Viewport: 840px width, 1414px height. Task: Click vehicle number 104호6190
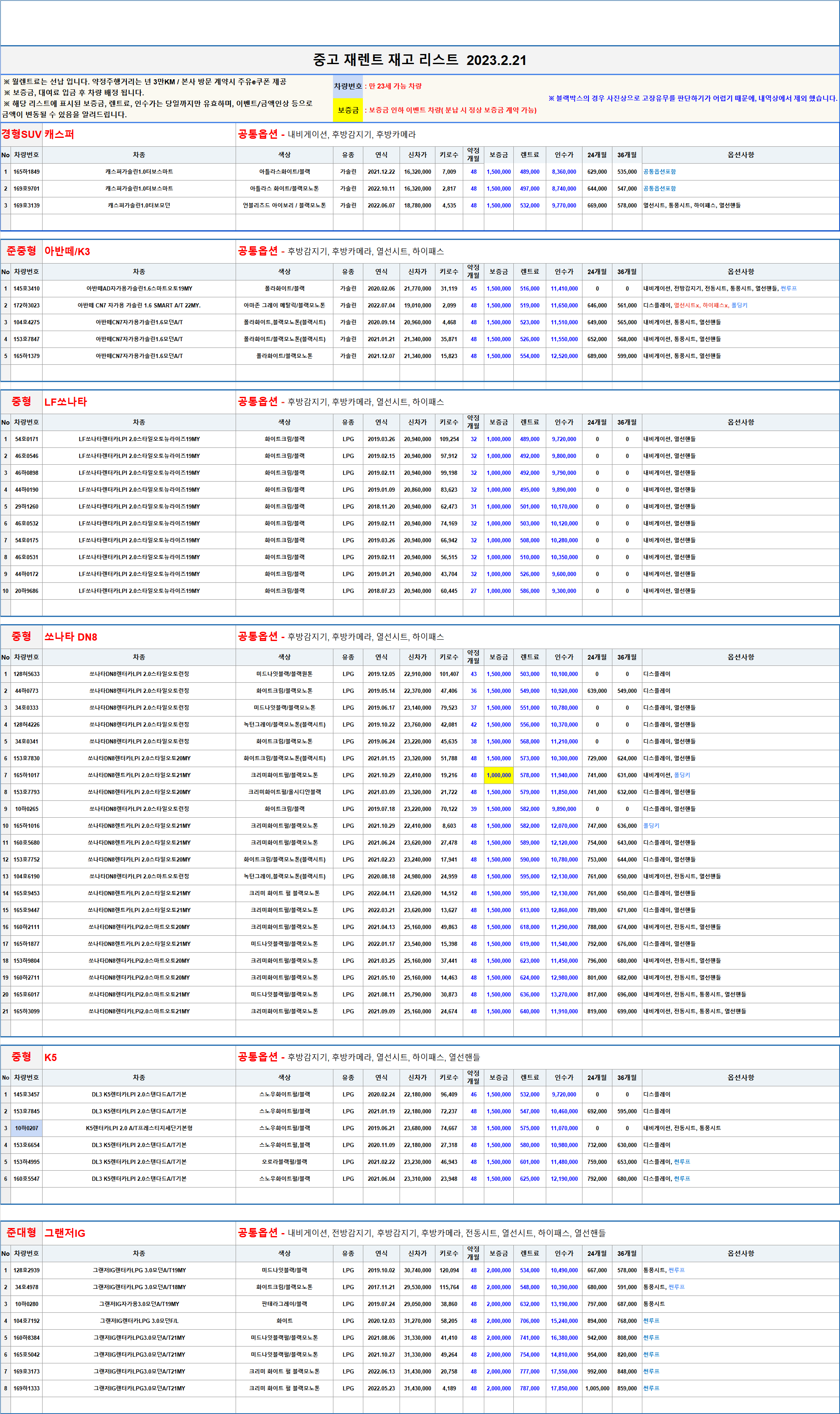[x=27, y=877]
